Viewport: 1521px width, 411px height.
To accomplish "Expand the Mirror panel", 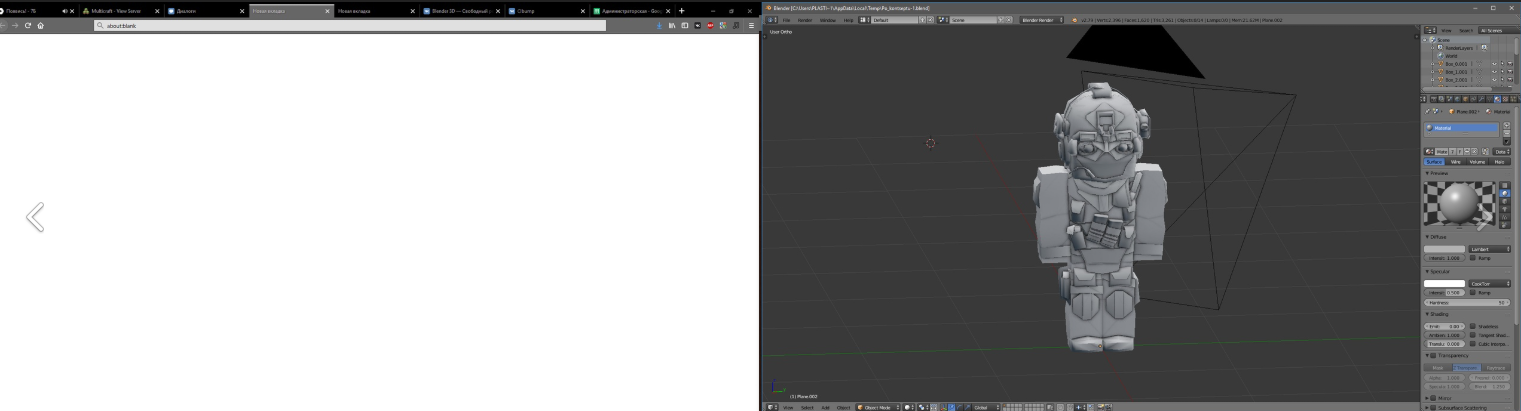I will [1428, 398].
